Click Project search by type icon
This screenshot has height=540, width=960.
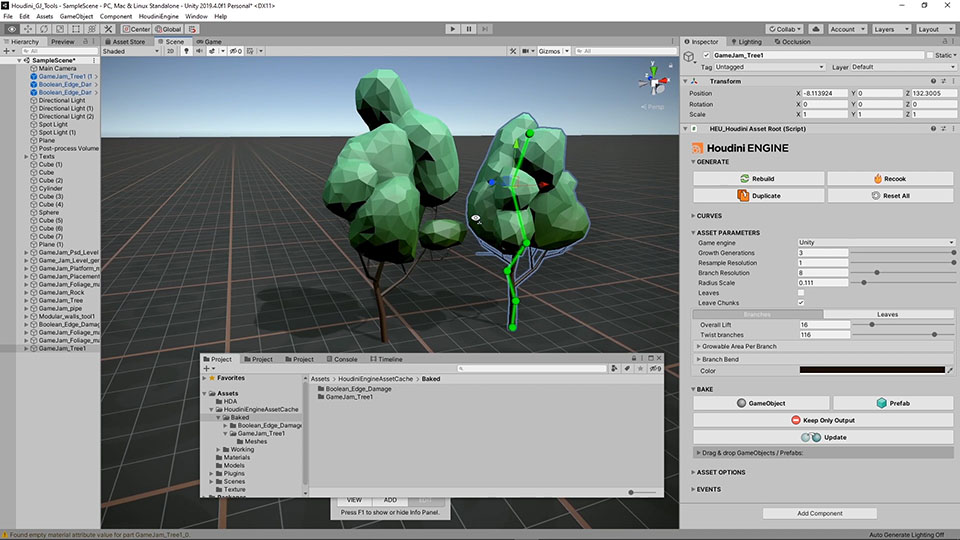614,369
